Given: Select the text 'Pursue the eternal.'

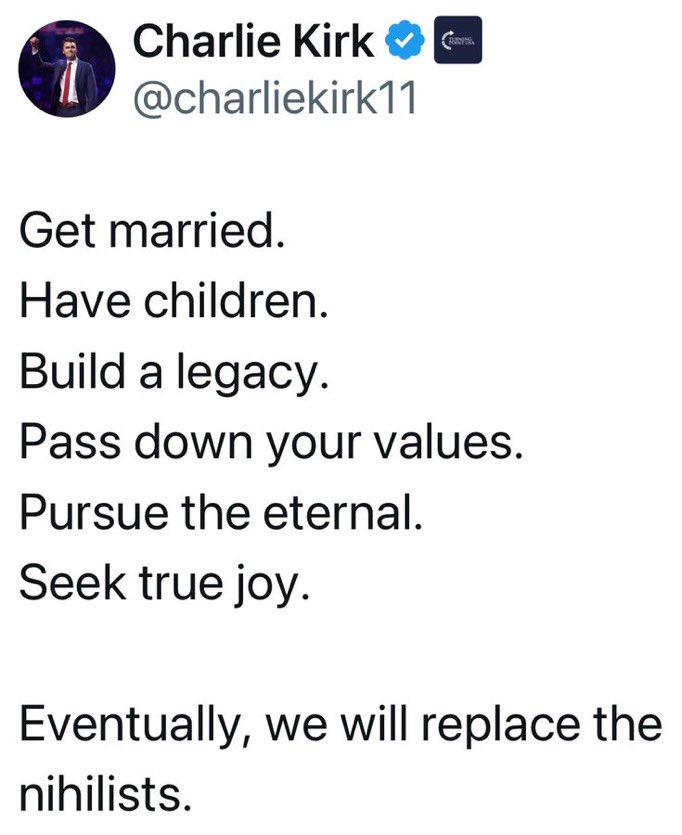Looking at the screenshot, I should [221, 513].
